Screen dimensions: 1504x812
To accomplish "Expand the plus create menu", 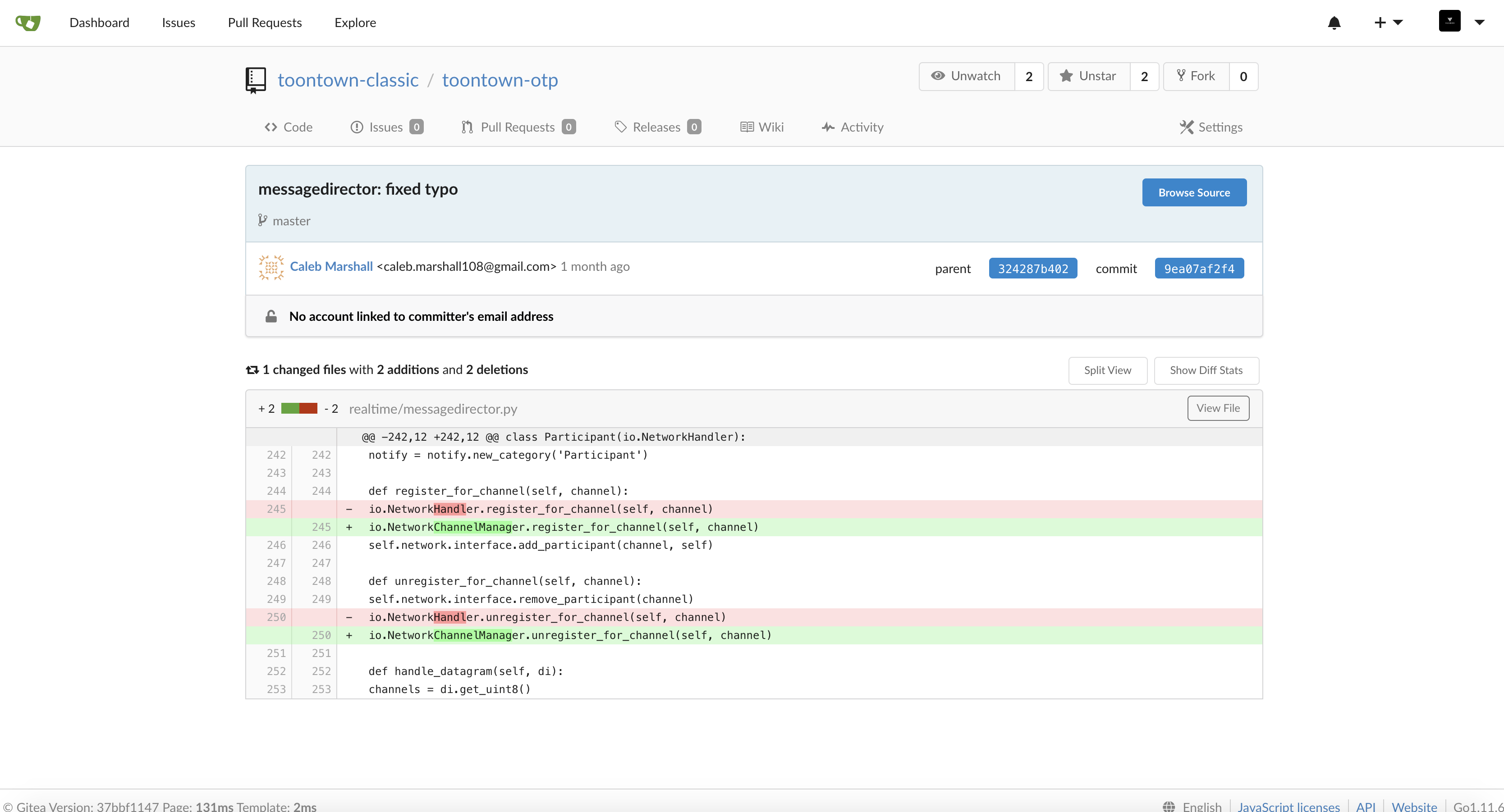I will point(1388,23).
